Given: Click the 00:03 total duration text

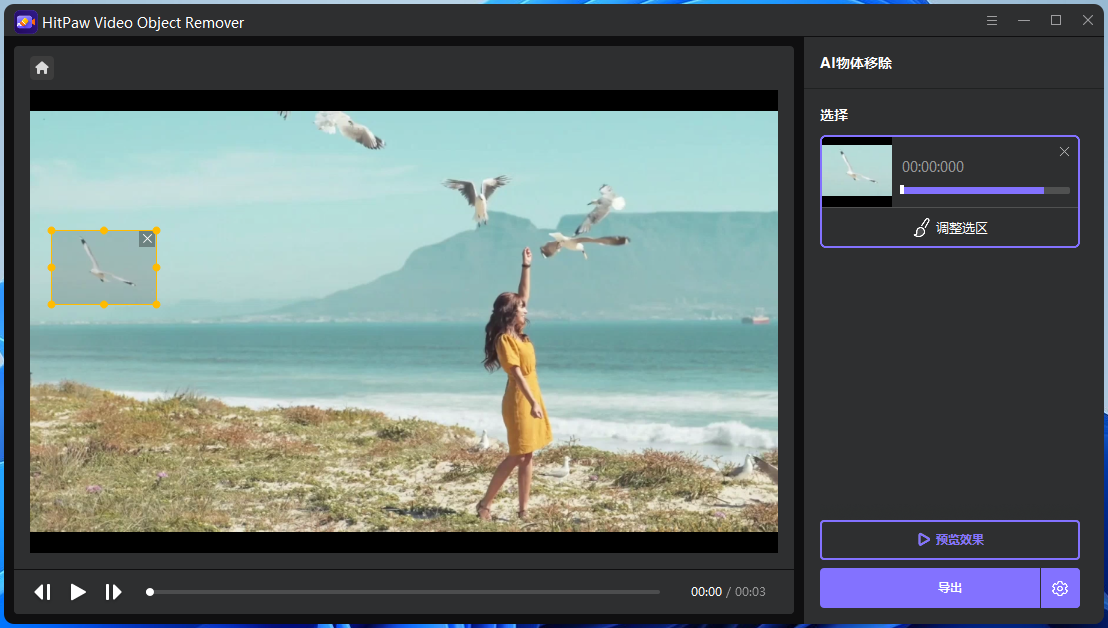Looking at the screenshot, I should point(750,592).
